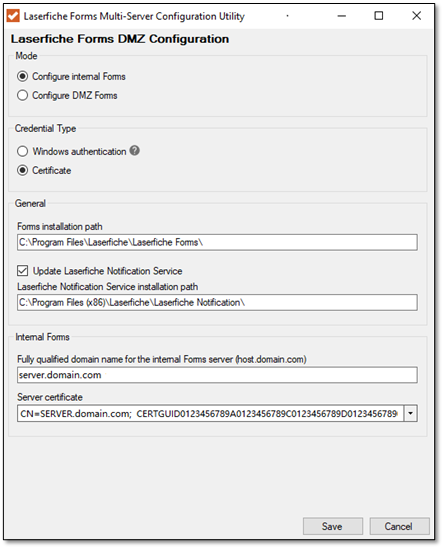444x549 pixels.
Task: Click the Windows authentication label text
Action: tap(79, 151)
